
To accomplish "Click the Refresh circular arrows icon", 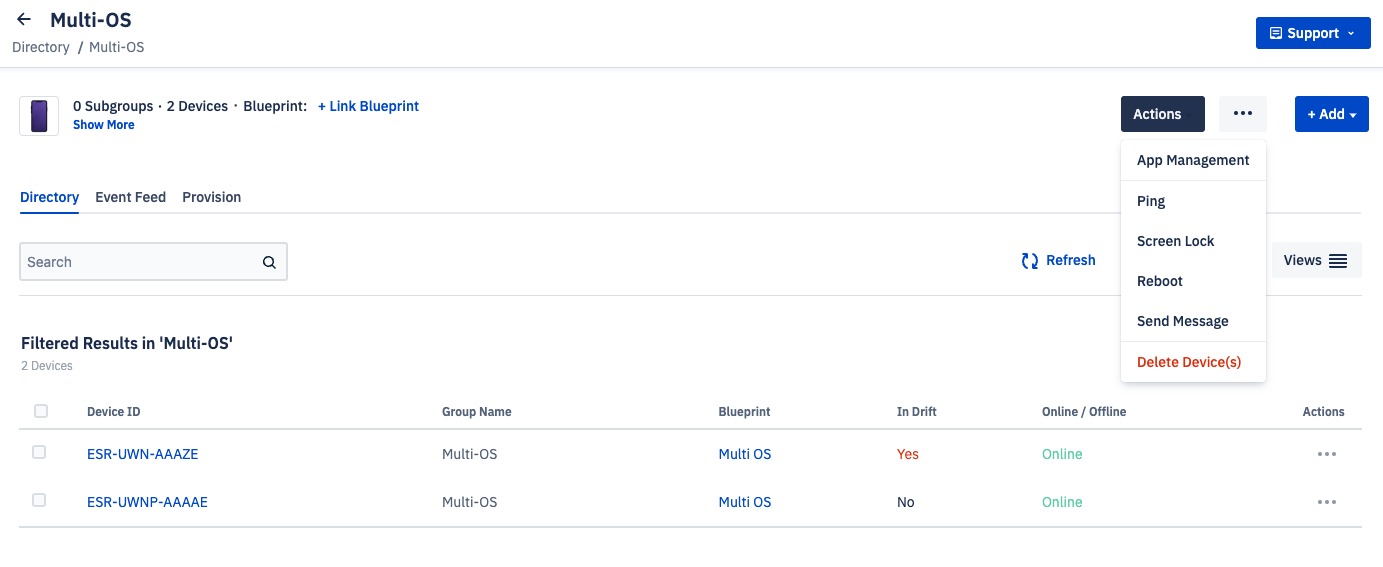I will coord(1030,261).
